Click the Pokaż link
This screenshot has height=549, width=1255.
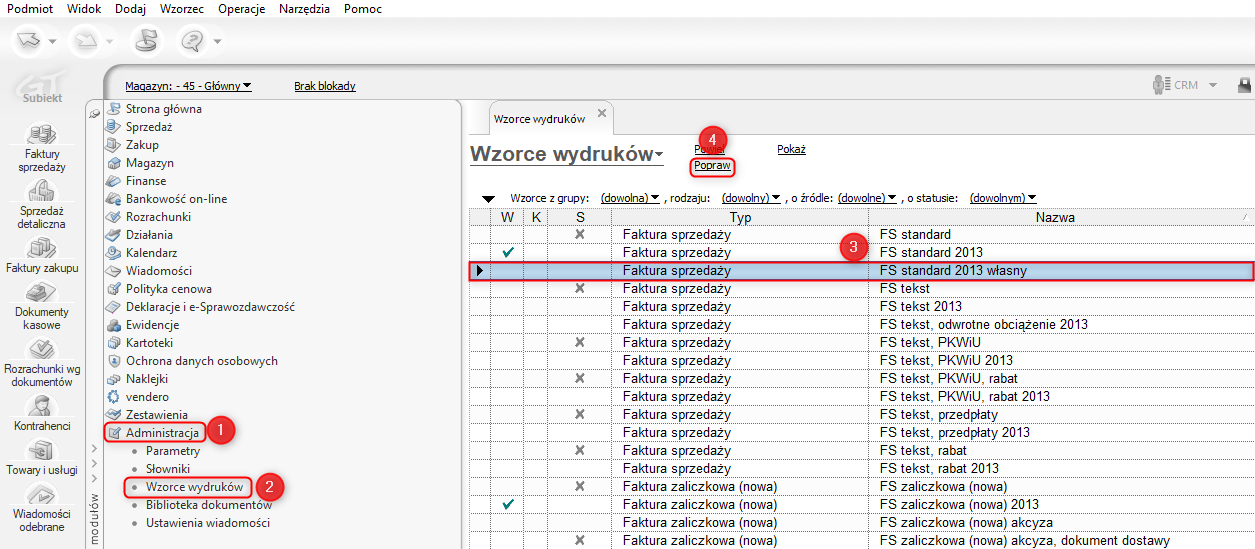click(791, 149)
